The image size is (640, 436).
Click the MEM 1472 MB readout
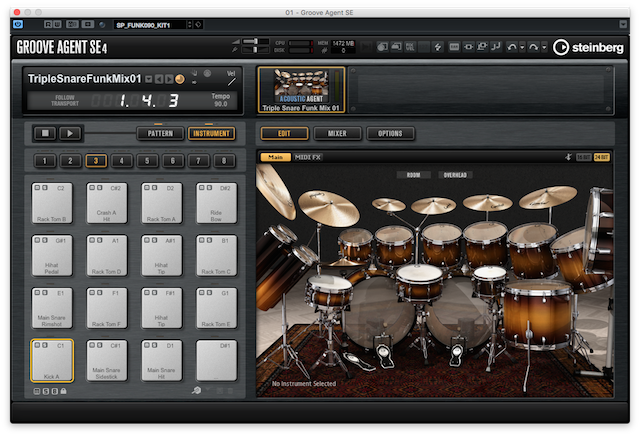point(343,43)
